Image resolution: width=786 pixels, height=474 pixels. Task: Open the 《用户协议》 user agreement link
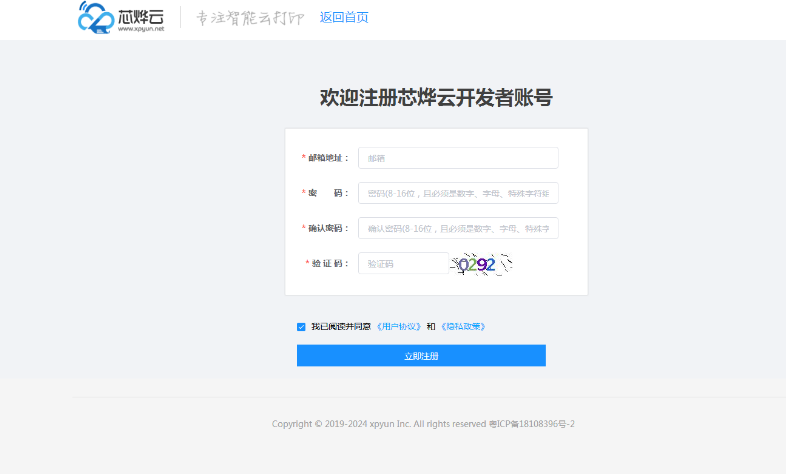coord(399,327)
